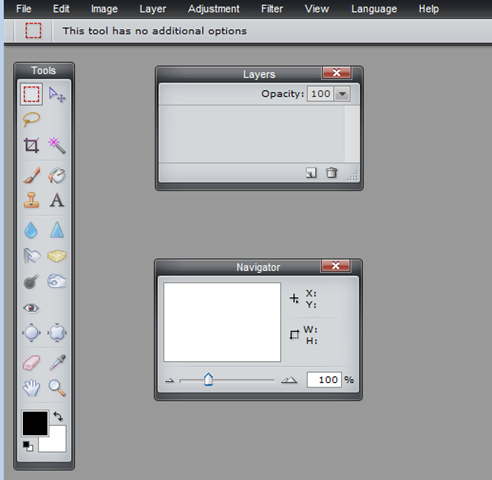Swap foreground and background colors
492x480 pixels.
[x=58, y=416]
